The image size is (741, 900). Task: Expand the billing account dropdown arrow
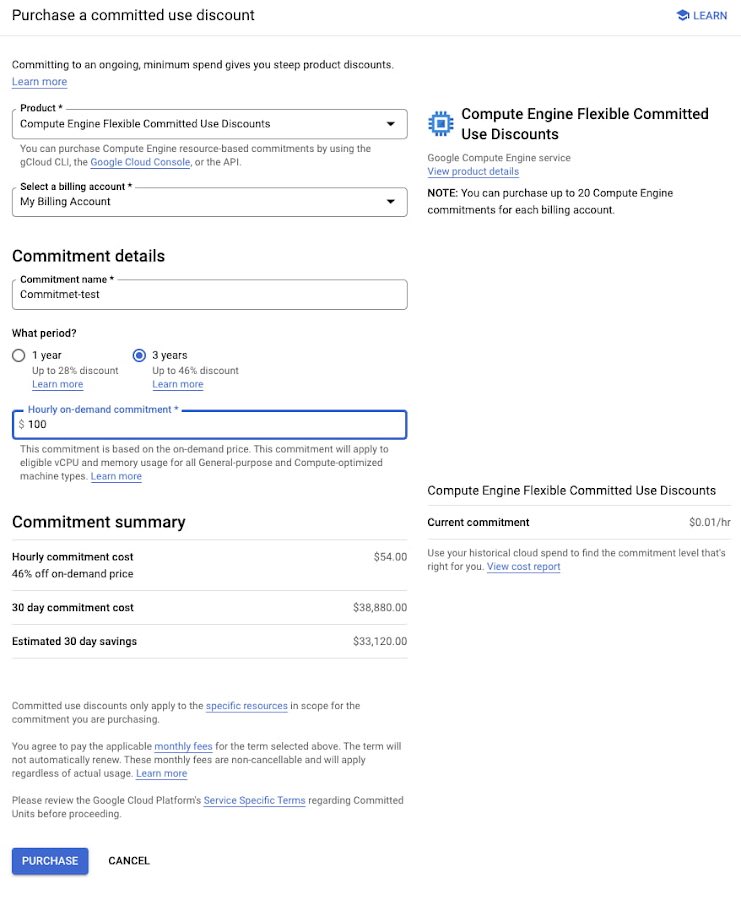pos(391,201)
